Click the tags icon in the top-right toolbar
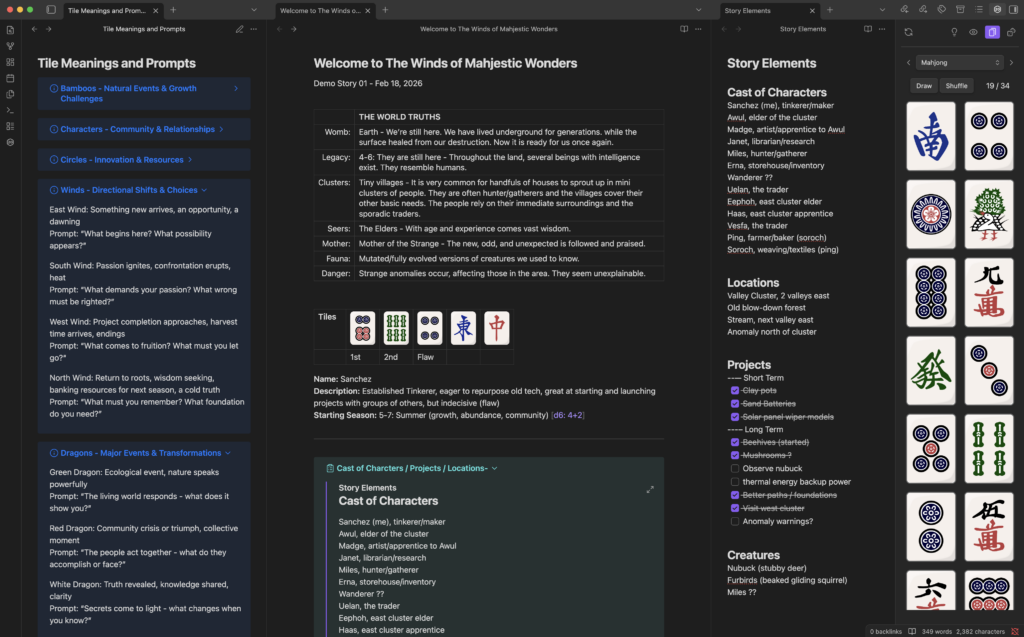Screen dimensions: 1024x637 942,8
